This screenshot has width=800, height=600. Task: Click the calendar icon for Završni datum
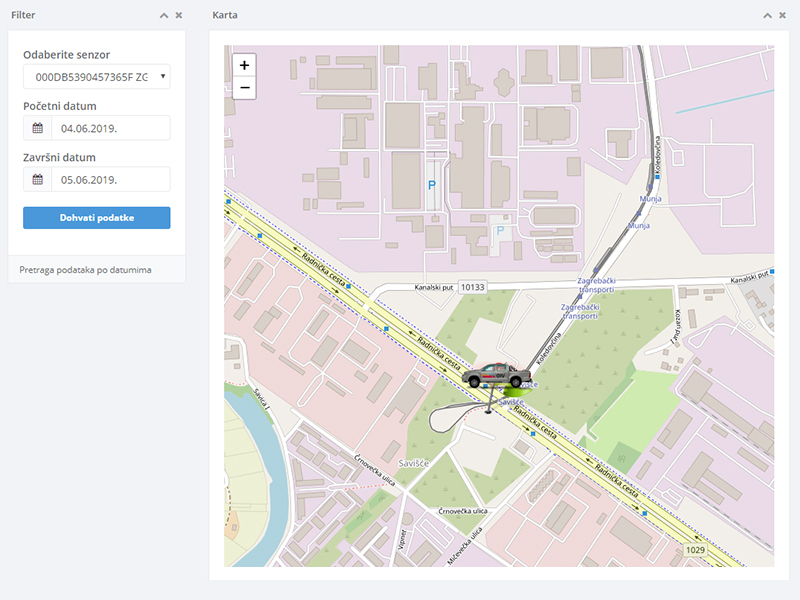[38, 179]
